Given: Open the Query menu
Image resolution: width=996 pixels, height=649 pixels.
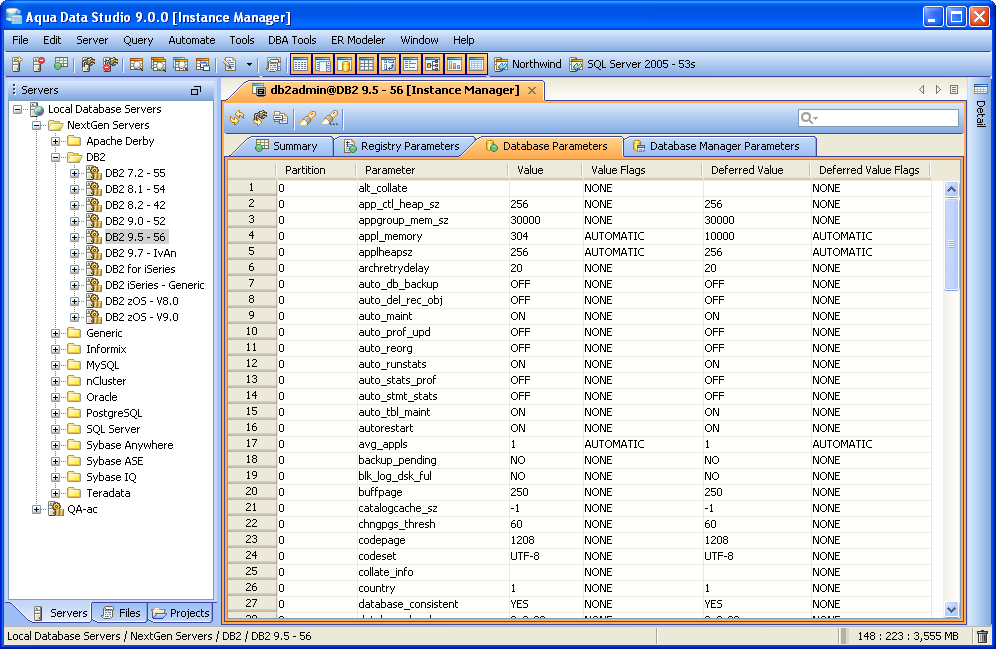Looking at the screenshot, I should coord(138,40).
